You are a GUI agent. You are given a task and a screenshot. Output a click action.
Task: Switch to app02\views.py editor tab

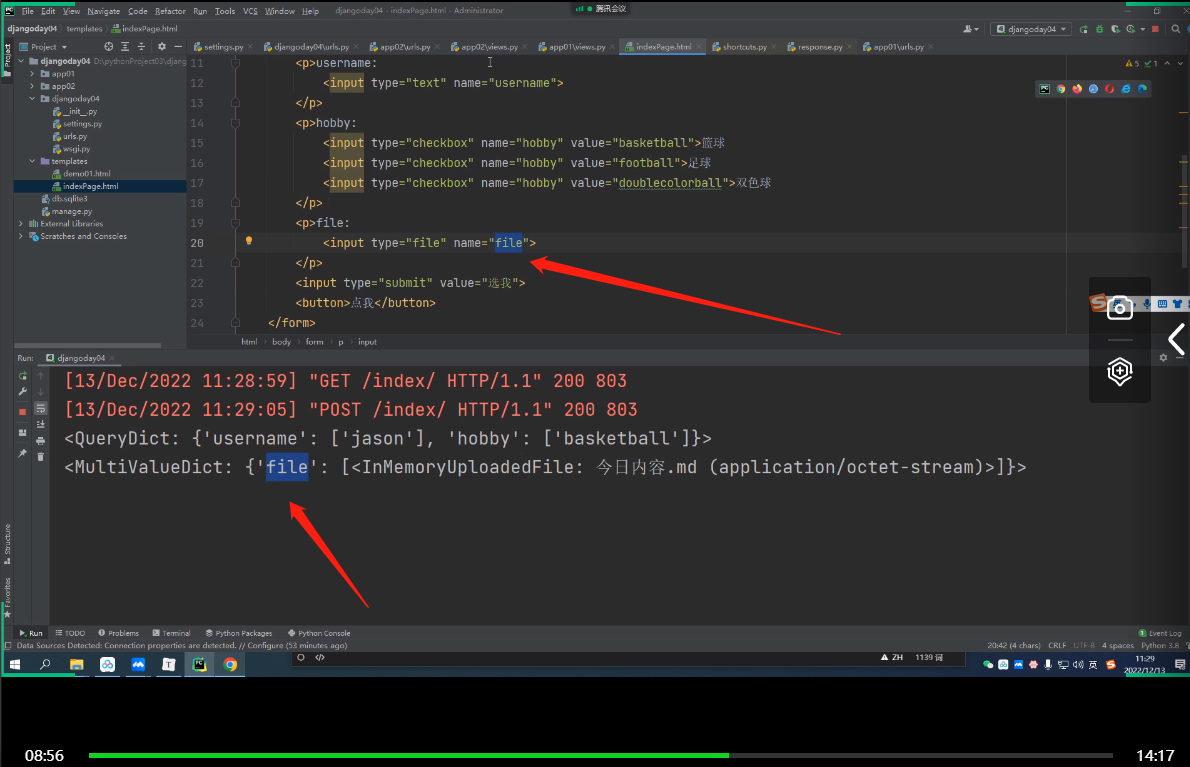click(484, 46)
